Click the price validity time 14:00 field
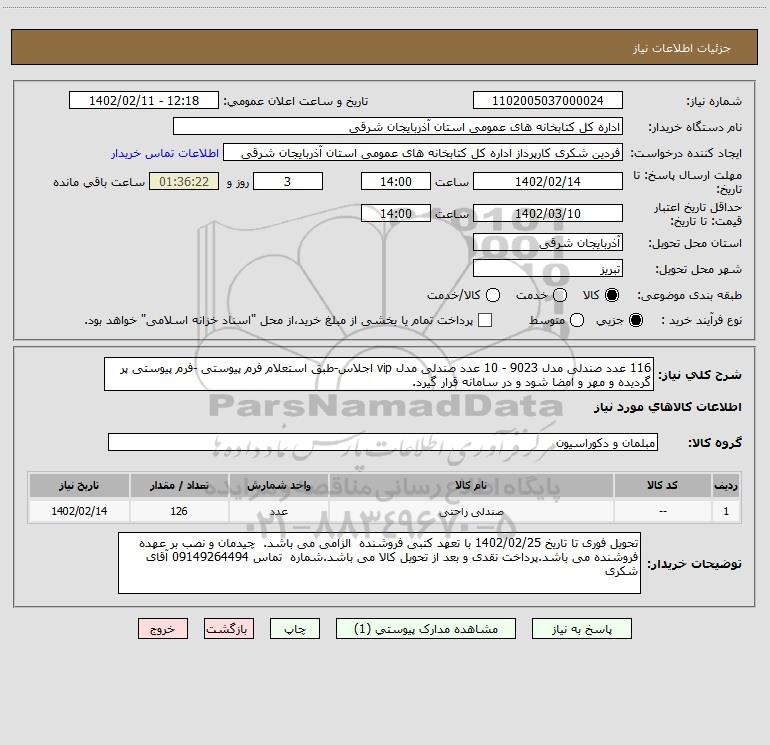770x745 pixels. pyautogui.click(x=396, y=213)
